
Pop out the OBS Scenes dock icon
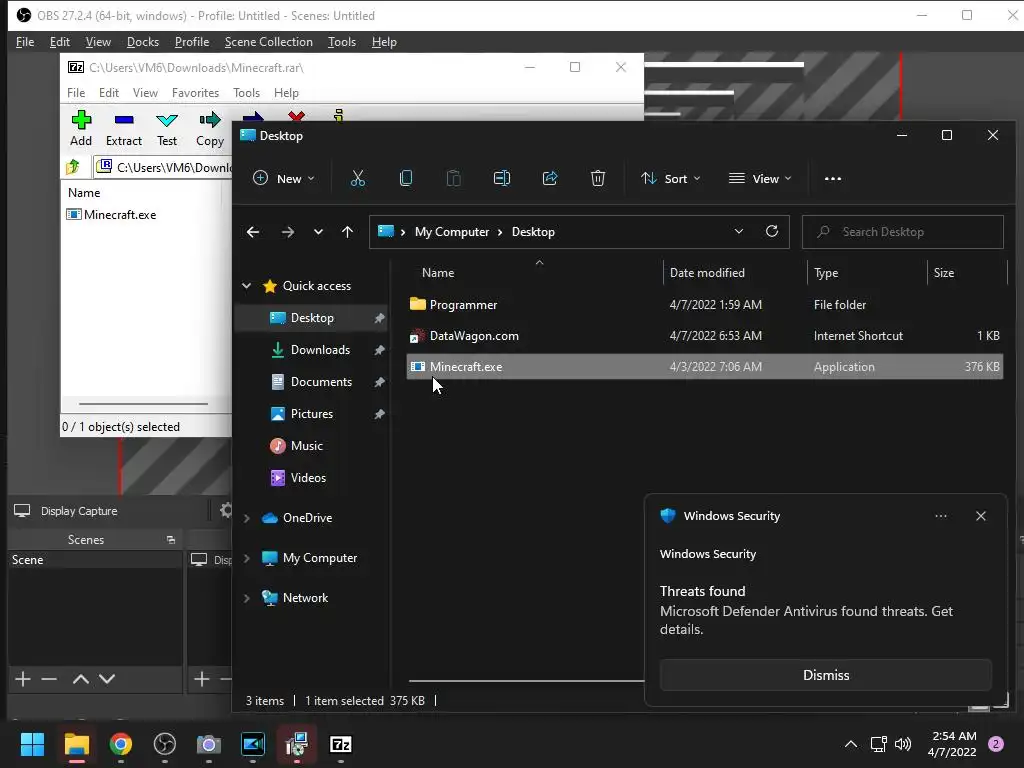[x=171, y=539]
